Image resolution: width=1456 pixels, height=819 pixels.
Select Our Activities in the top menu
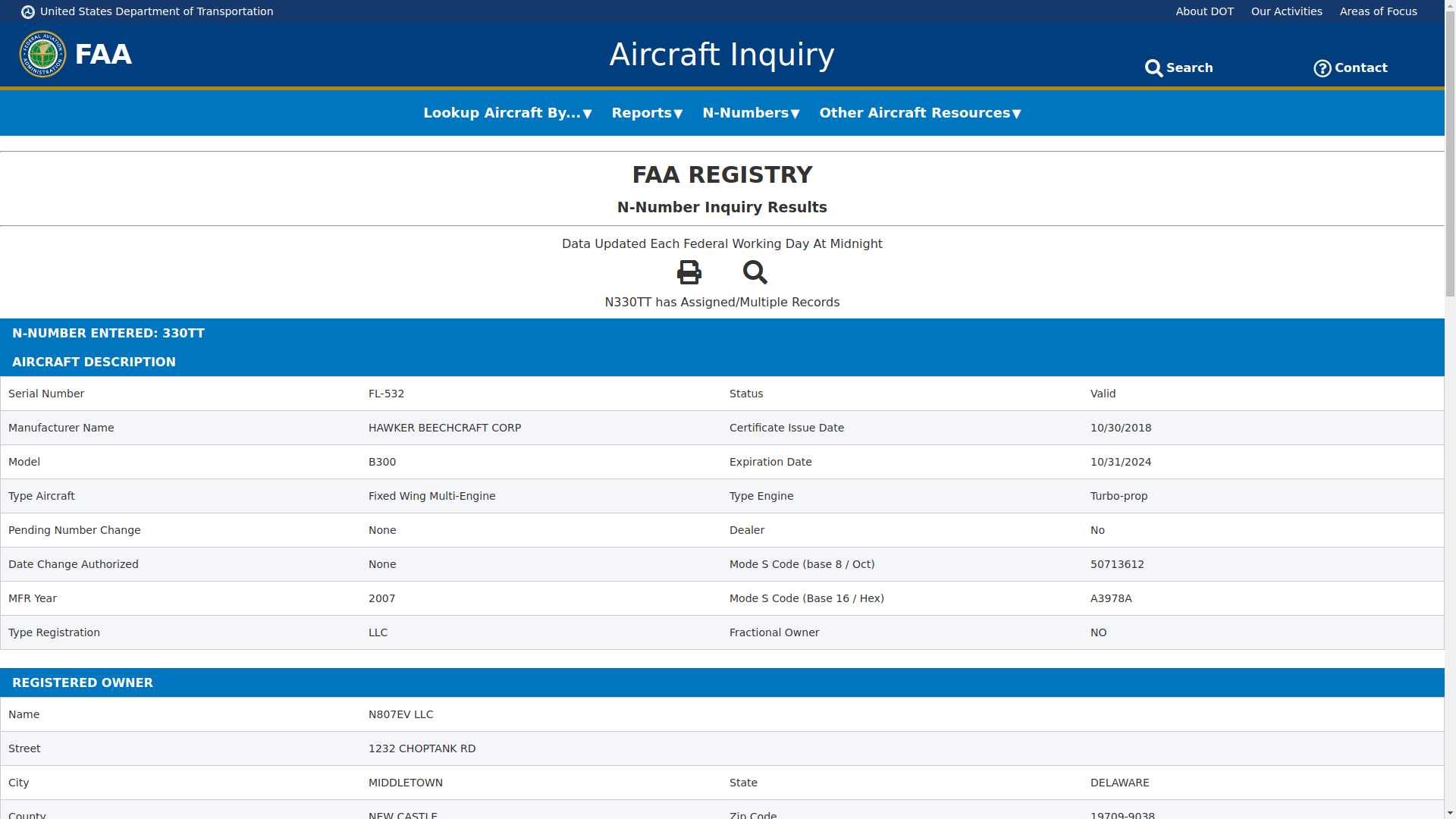click(x=1286, y=11)
